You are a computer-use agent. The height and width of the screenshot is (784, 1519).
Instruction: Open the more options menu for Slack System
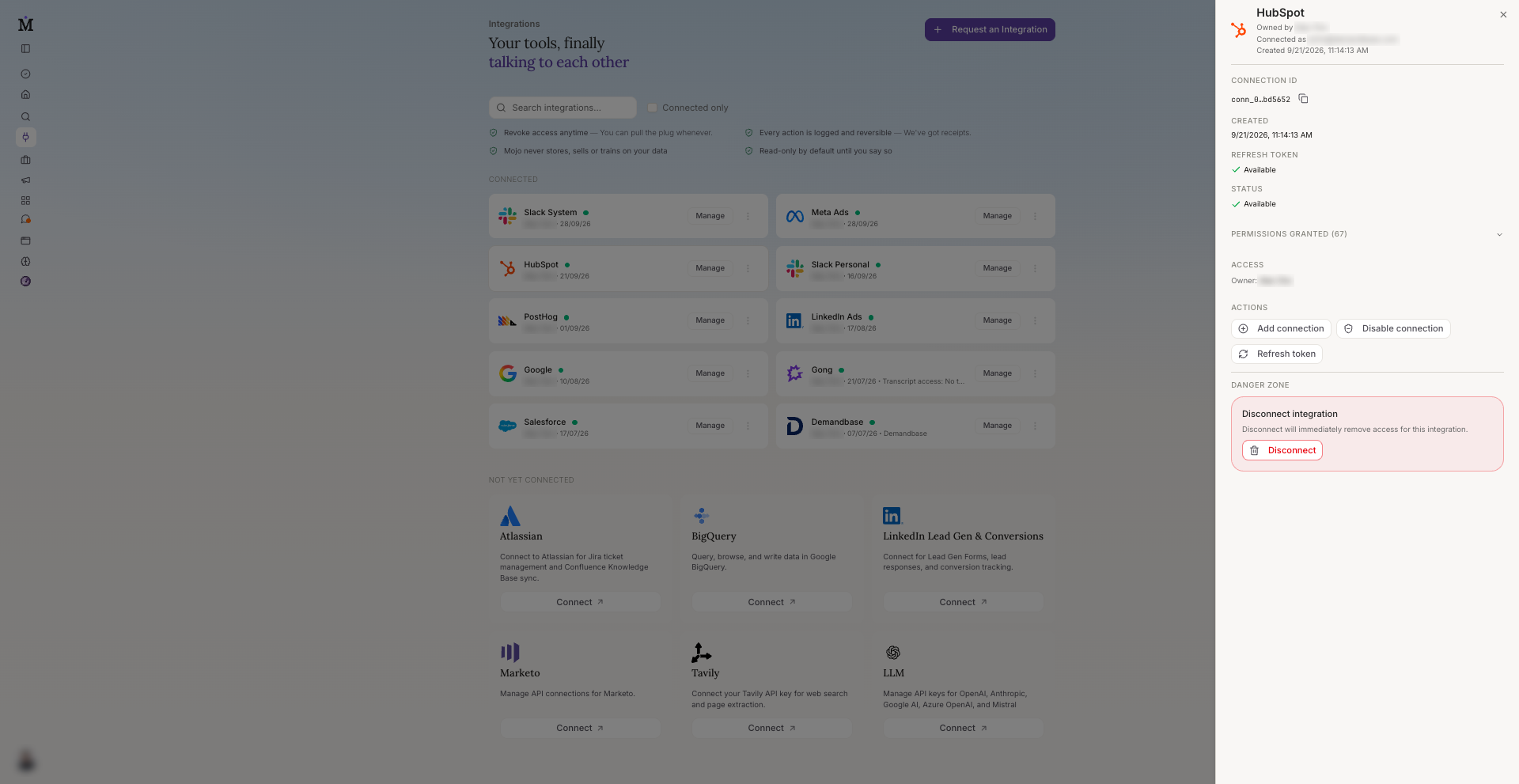pos(748,216)
